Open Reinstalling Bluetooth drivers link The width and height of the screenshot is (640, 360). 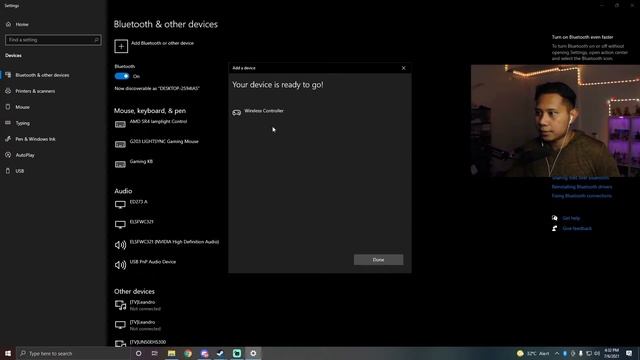582,187
